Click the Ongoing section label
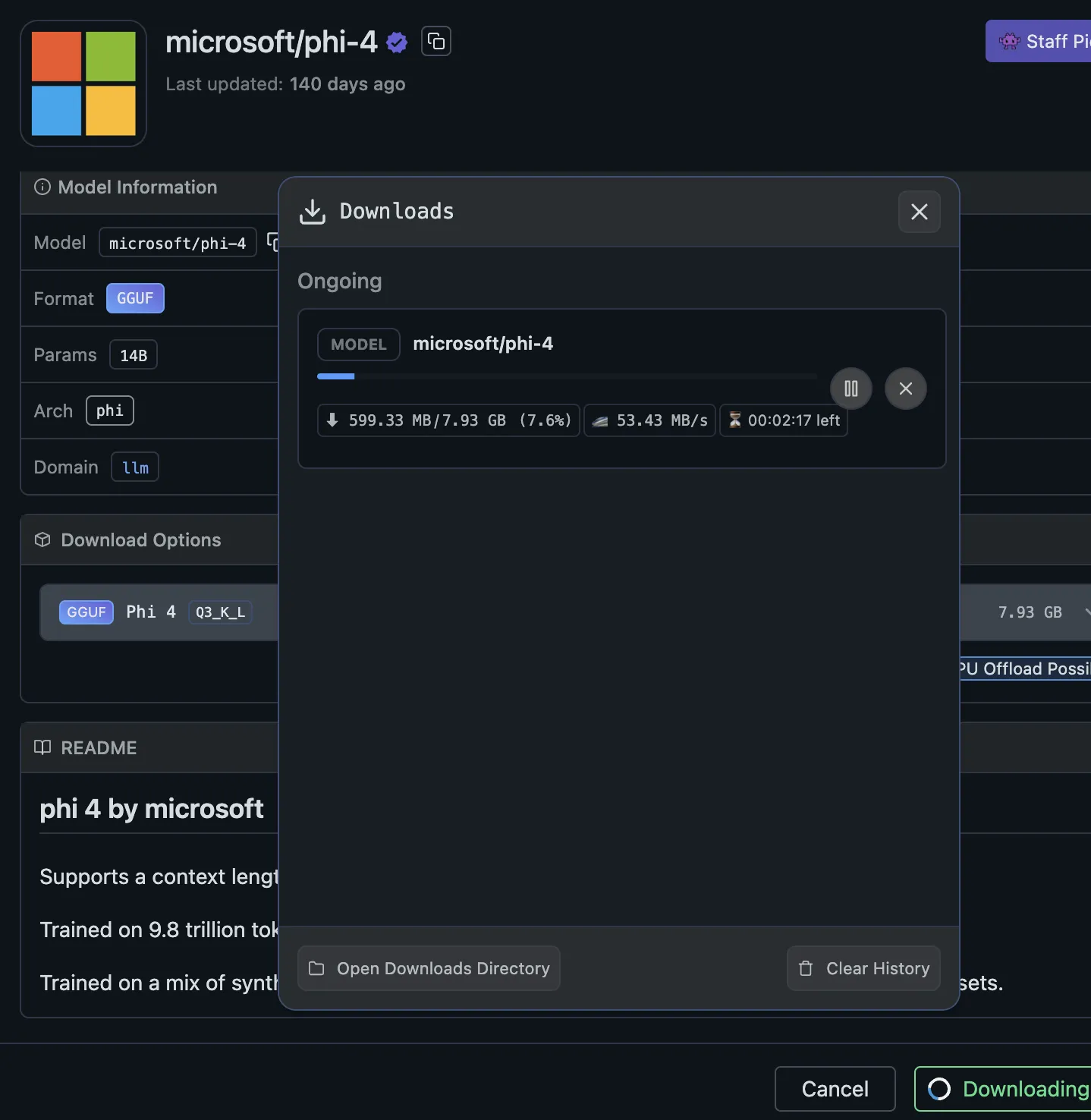Screen dimensions: 1091x1120 point(340,281)
